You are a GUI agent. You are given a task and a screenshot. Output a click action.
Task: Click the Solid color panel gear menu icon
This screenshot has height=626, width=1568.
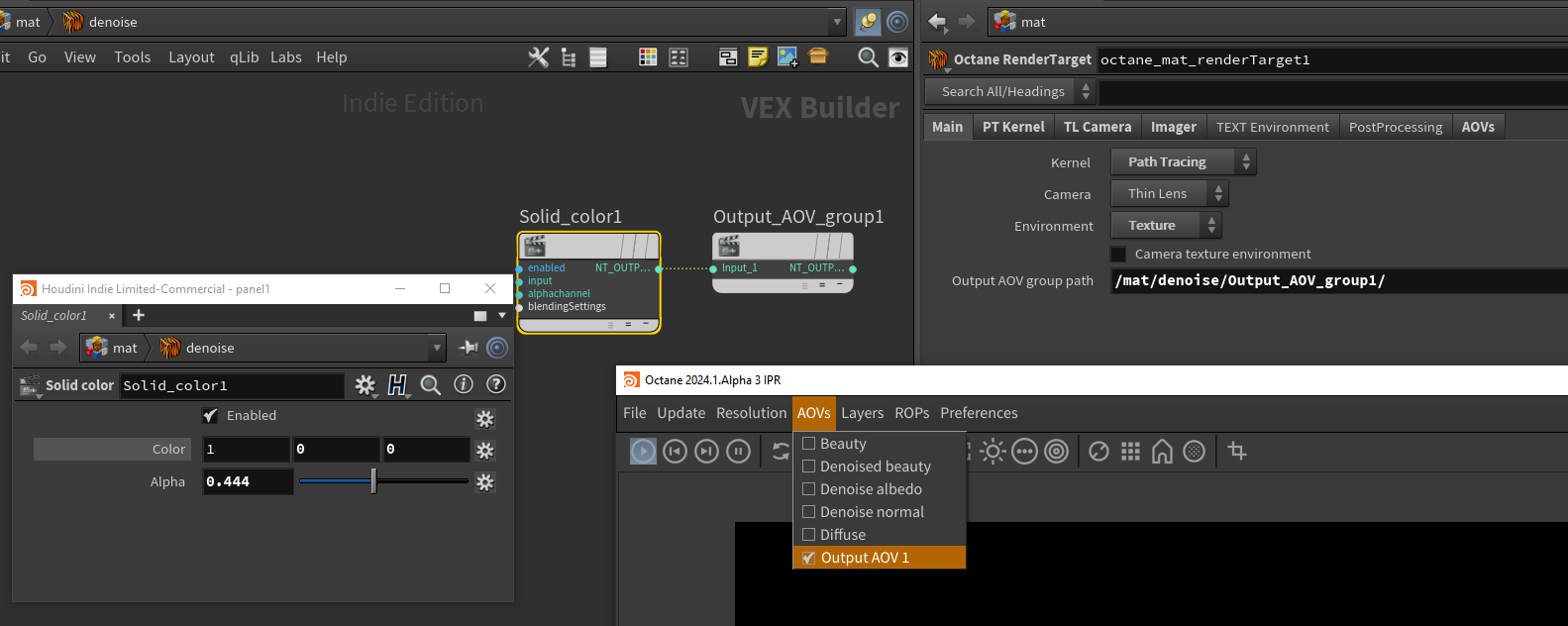coord(366,384)
